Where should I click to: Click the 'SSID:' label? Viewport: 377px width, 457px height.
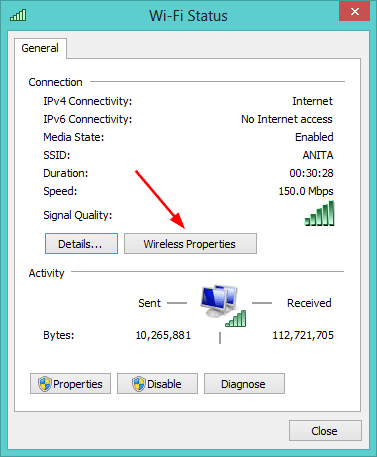click(57, 155)
